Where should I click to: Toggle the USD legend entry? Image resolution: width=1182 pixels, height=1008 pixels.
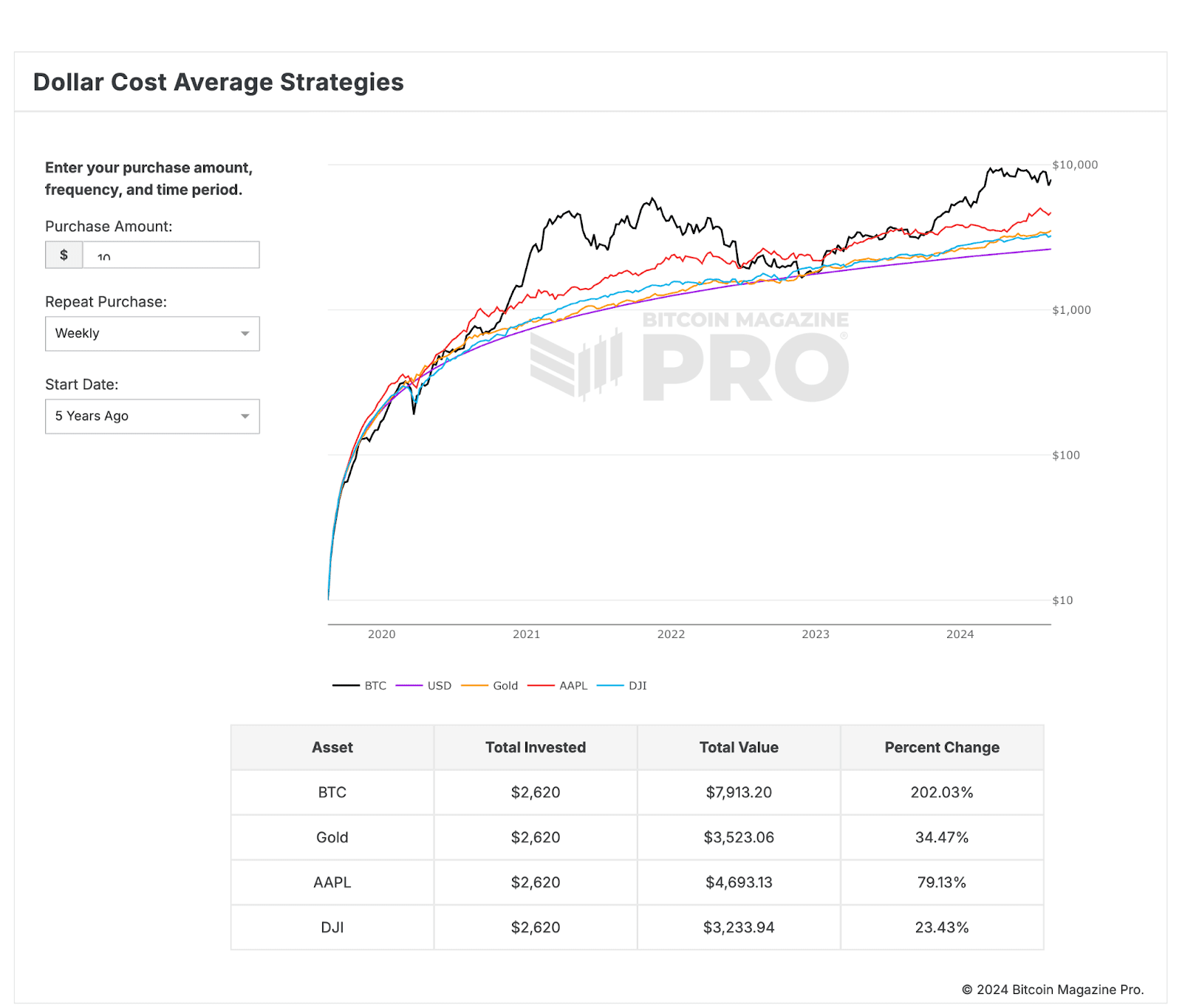[424, 685]
